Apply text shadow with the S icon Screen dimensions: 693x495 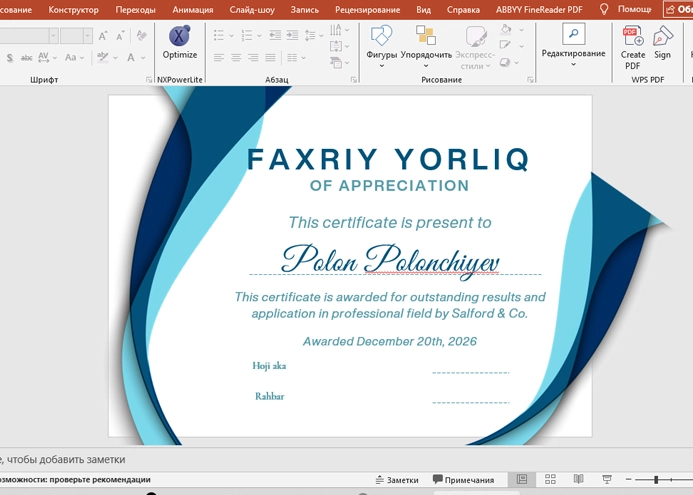pos(10,57)
